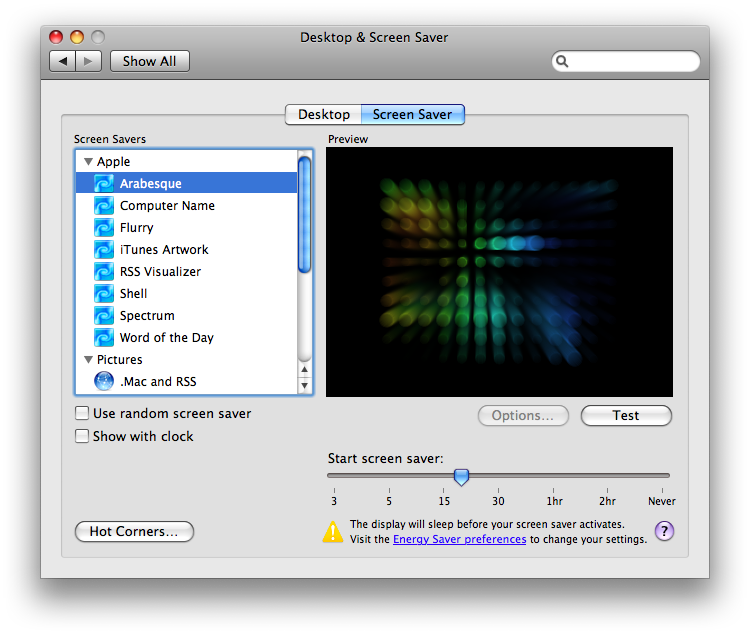Click the Flurry screen saver icon
Viewport: 750px width, 634px height.
click(x=104, y=227)
